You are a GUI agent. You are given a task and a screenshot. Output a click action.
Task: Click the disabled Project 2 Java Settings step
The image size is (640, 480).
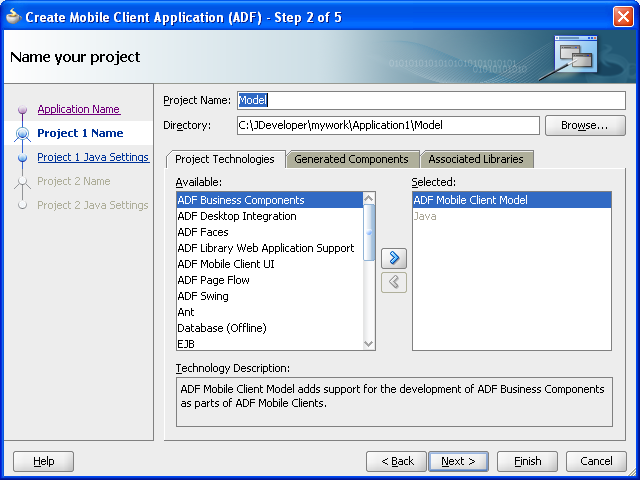pos(93,205)
